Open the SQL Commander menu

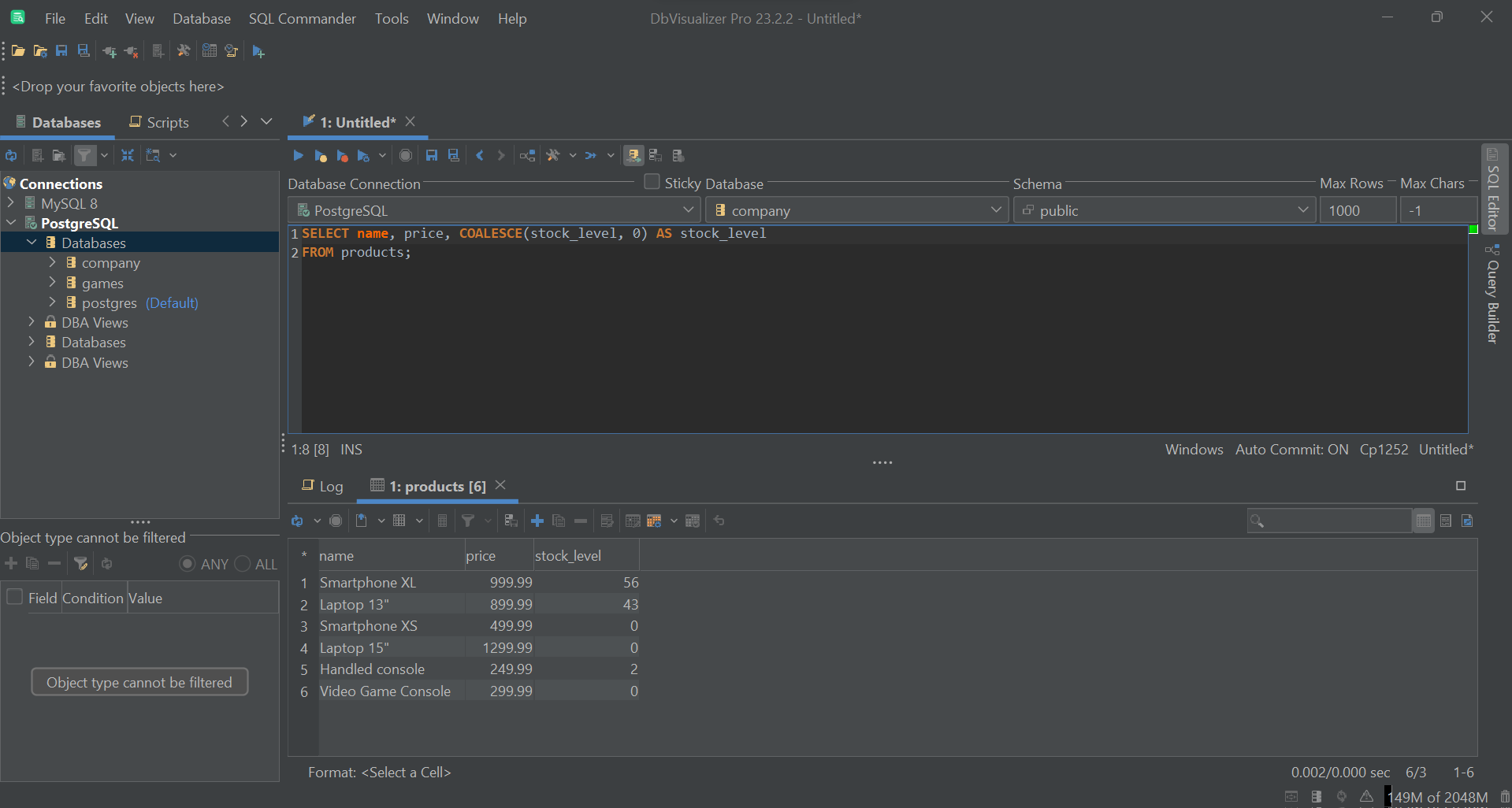302,18
